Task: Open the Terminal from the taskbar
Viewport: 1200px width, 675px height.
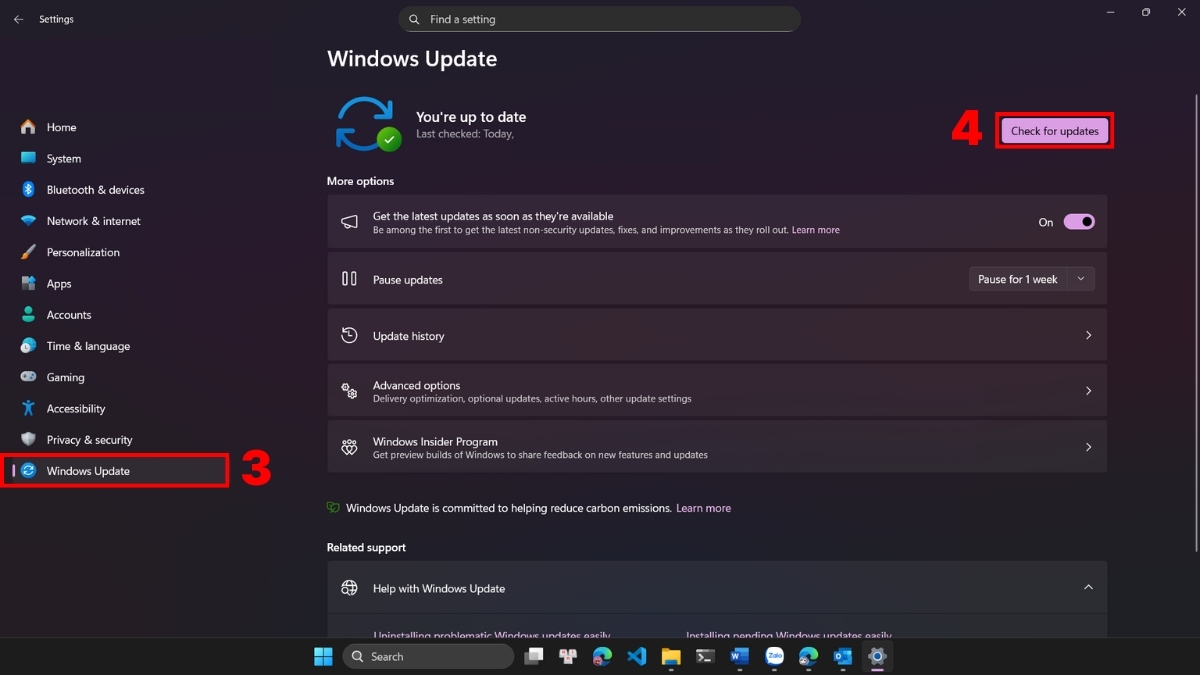Action: pos(705,656)
